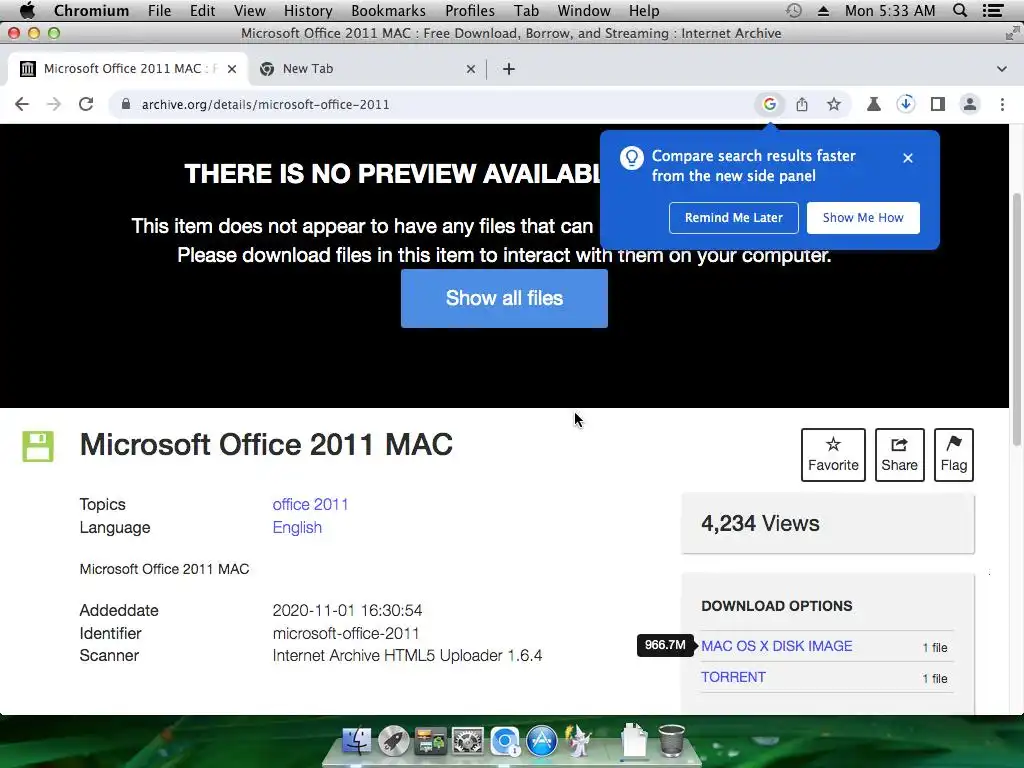Download the MAC OS X DISK IMAGE link
The height and width of the screenshot is (768, 1024).
[x=776, y=646]
